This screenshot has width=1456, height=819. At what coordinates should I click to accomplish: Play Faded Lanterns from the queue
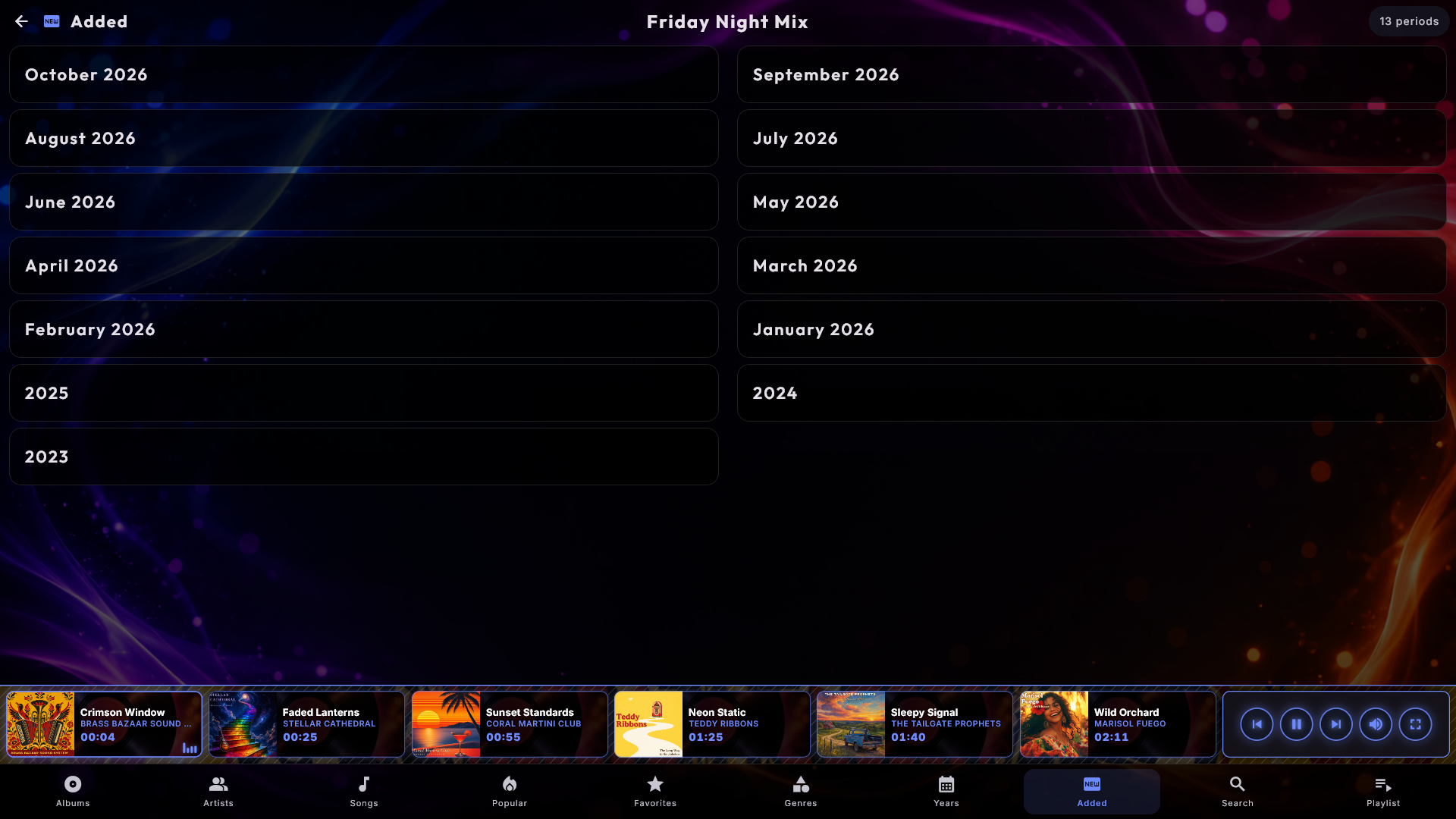click(307, 724)
